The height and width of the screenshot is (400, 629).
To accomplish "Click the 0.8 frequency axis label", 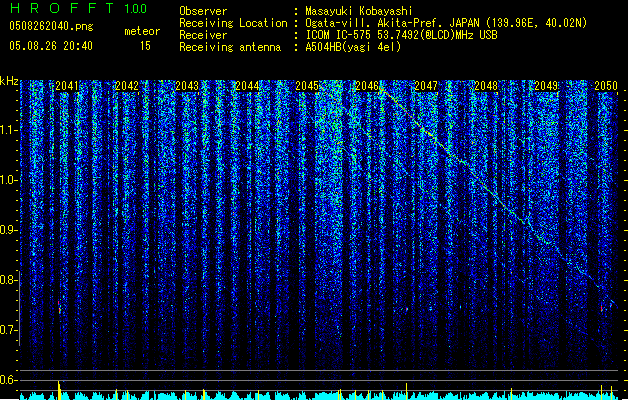I will tap(8, 280).
